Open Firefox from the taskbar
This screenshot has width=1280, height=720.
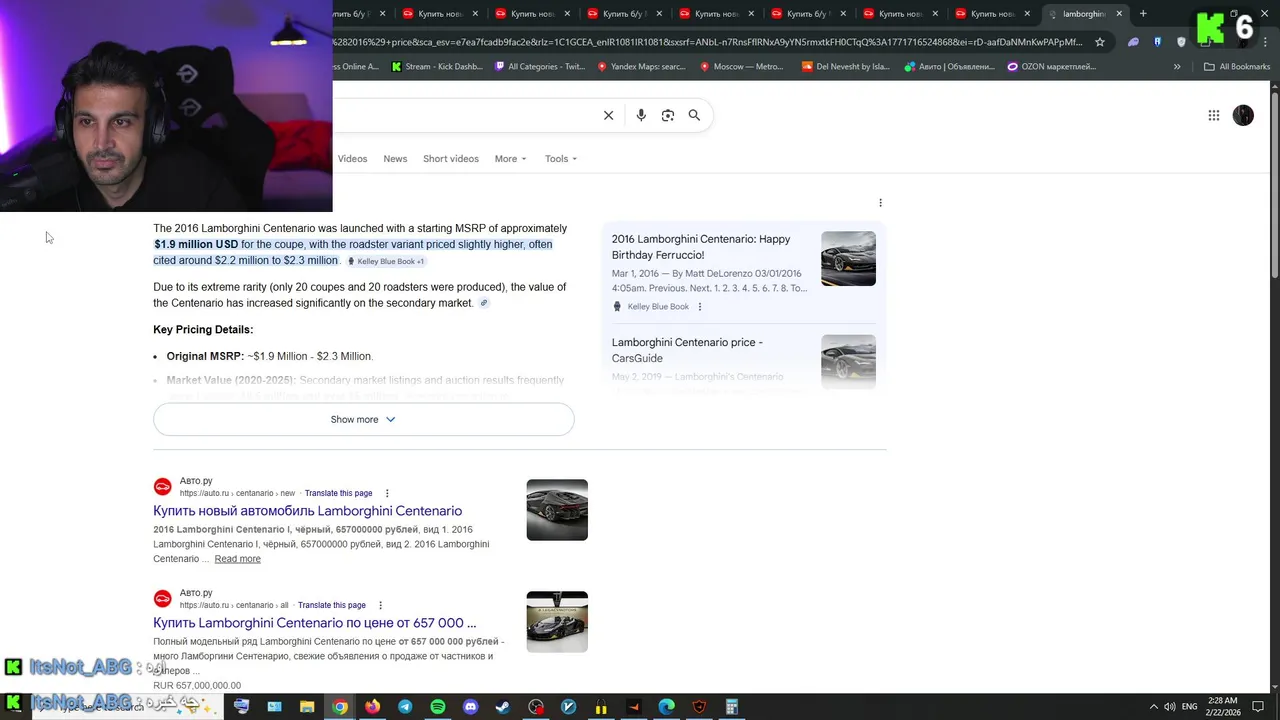372,707
